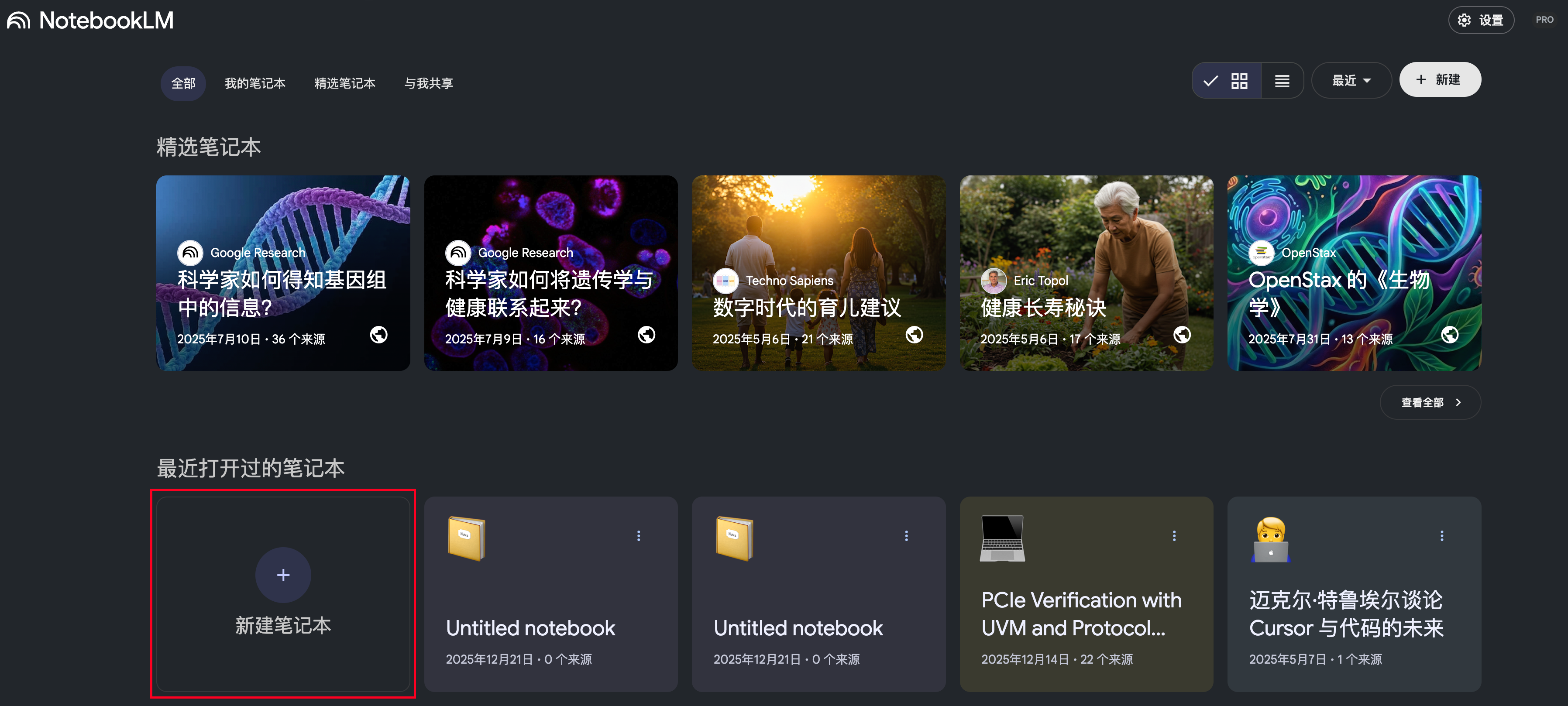Expand 查看全部 featured notebooks
This screenshot has height=706, width=1568.
(1430, 402)
